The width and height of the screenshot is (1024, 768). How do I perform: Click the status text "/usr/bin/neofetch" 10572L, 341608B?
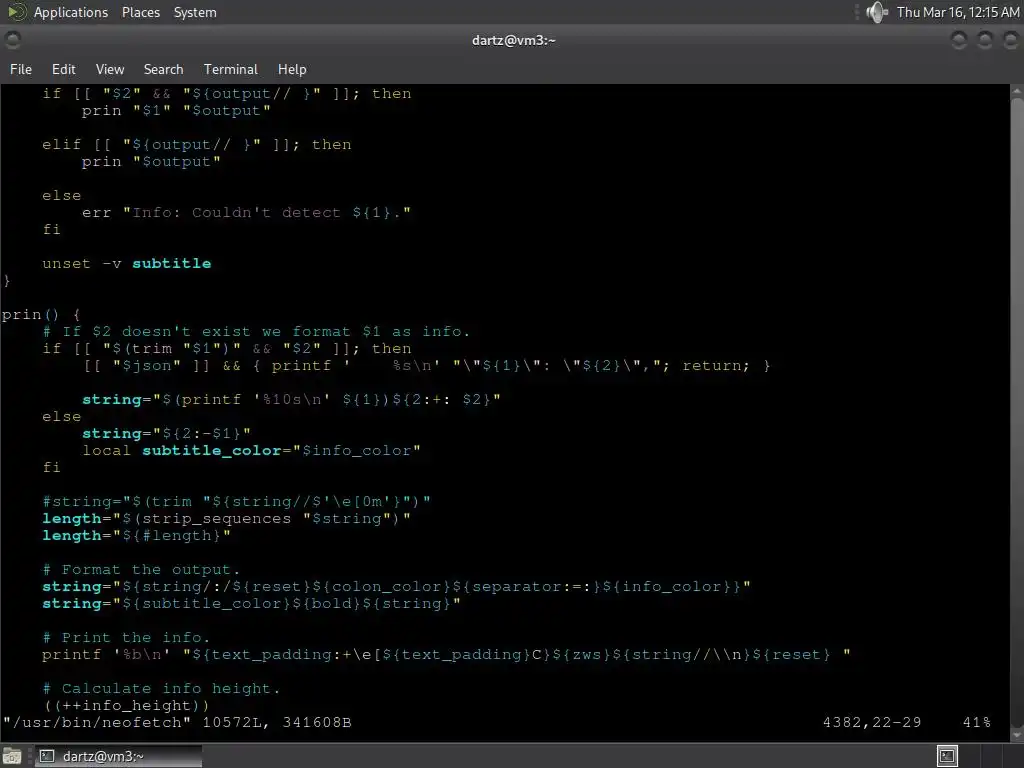pos(177,722)
